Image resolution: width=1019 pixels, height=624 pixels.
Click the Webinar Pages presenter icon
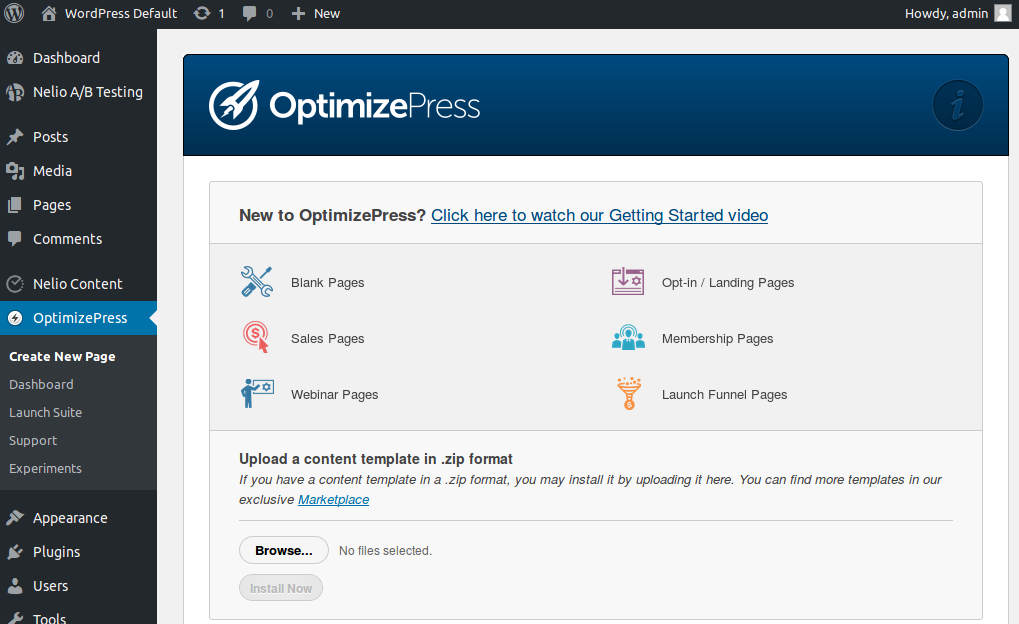(257, 393)
